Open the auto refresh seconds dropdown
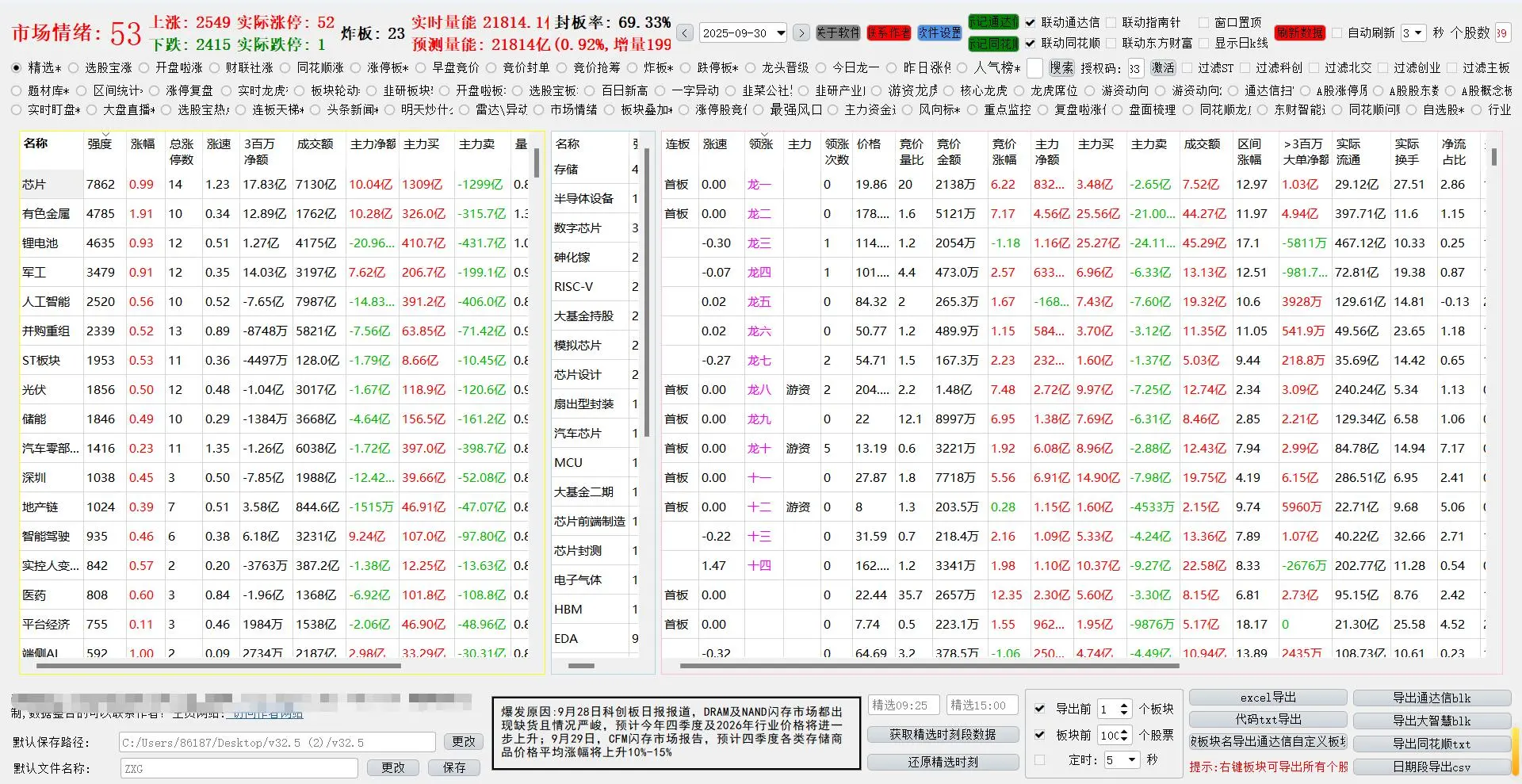 (x=1413, y=33)
